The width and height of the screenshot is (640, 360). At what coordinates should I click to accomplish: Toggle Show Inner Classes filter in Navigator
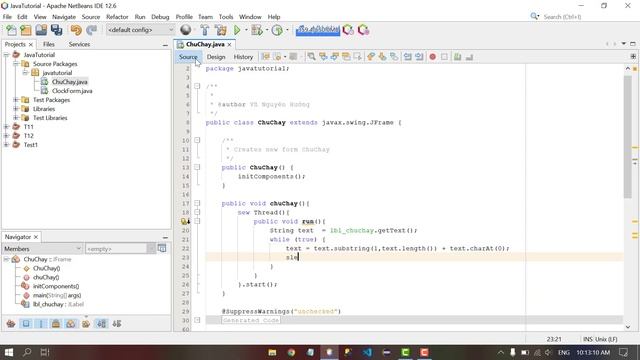[x=71, y=324]
